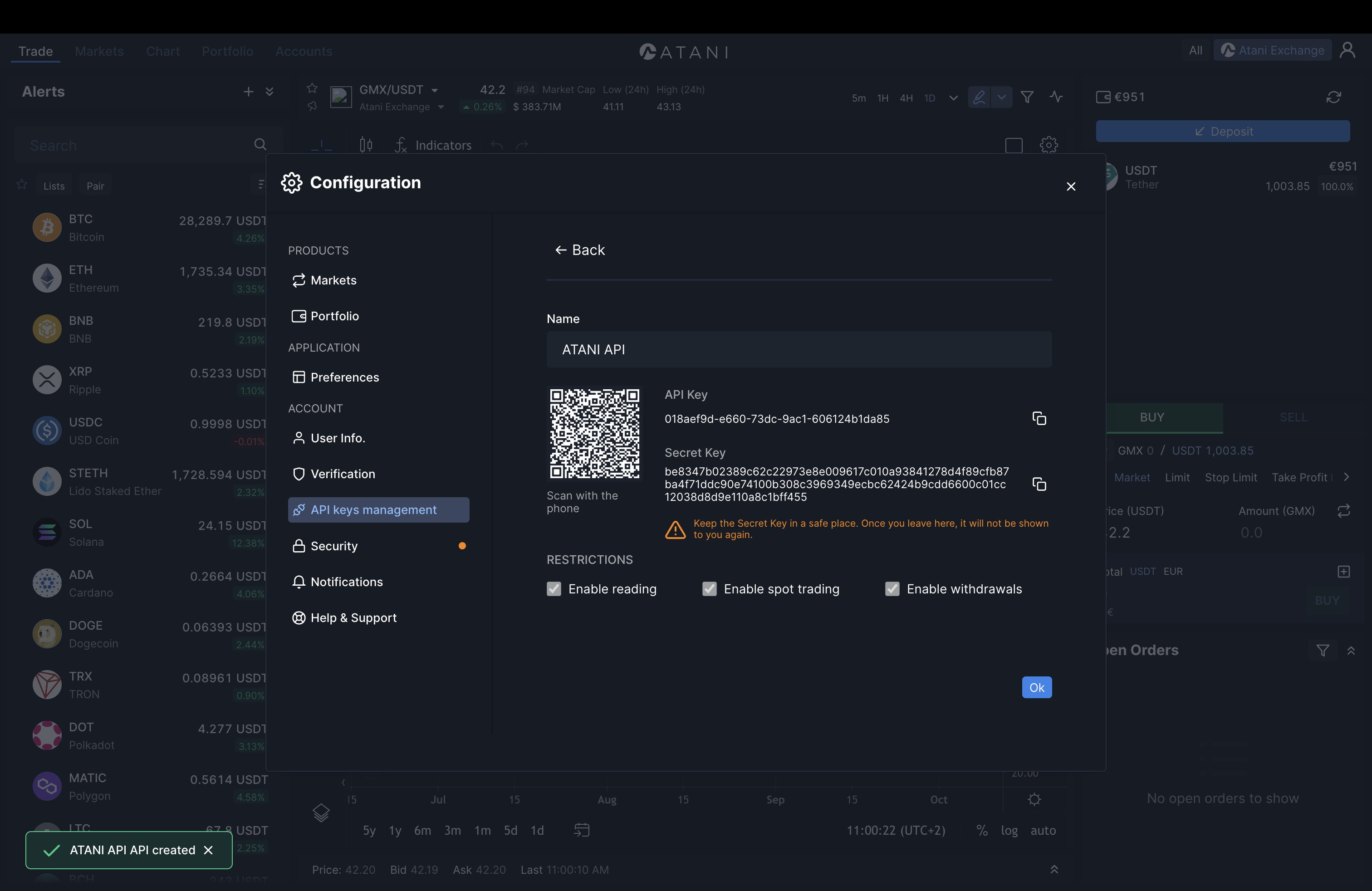Copy the Secret Key value
The image size is (1372, 891).
[1039, 484]
